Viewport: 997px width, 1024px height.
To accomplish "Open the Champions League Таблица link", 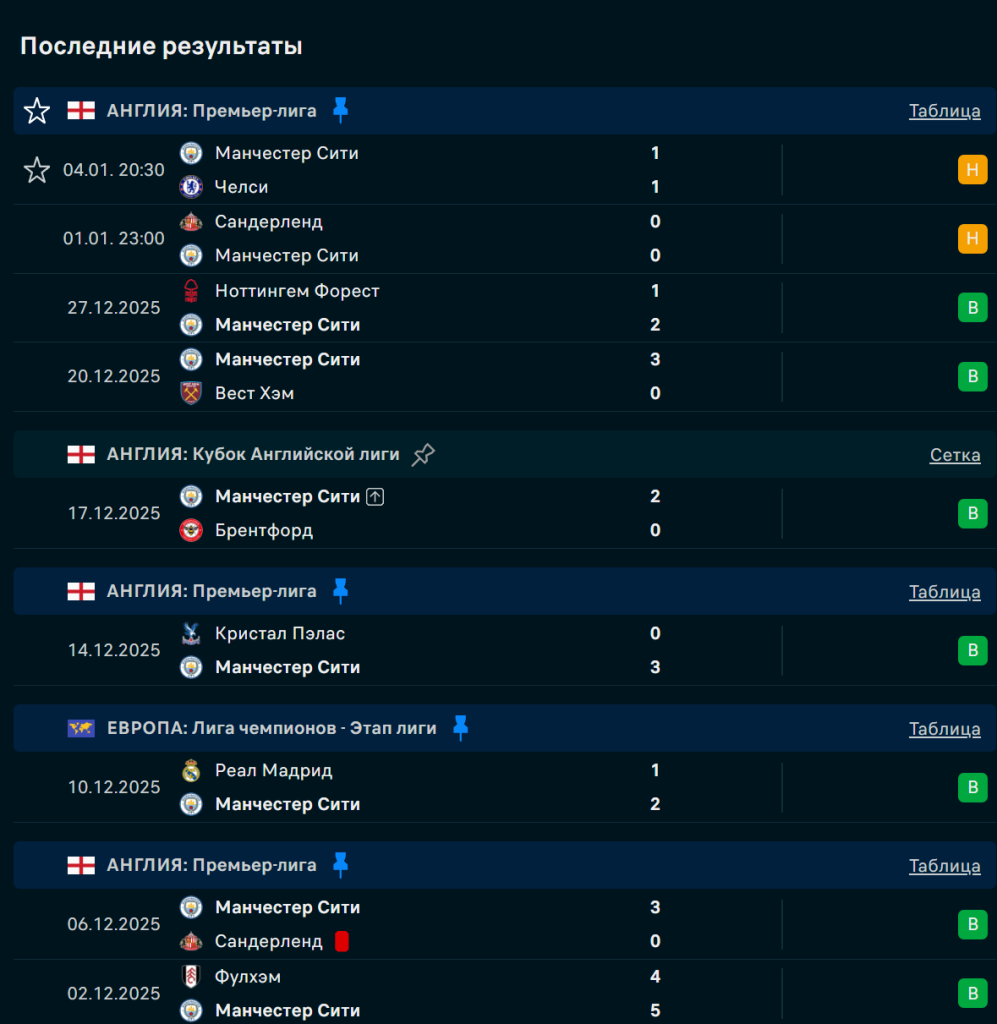I will coord(944,729).
